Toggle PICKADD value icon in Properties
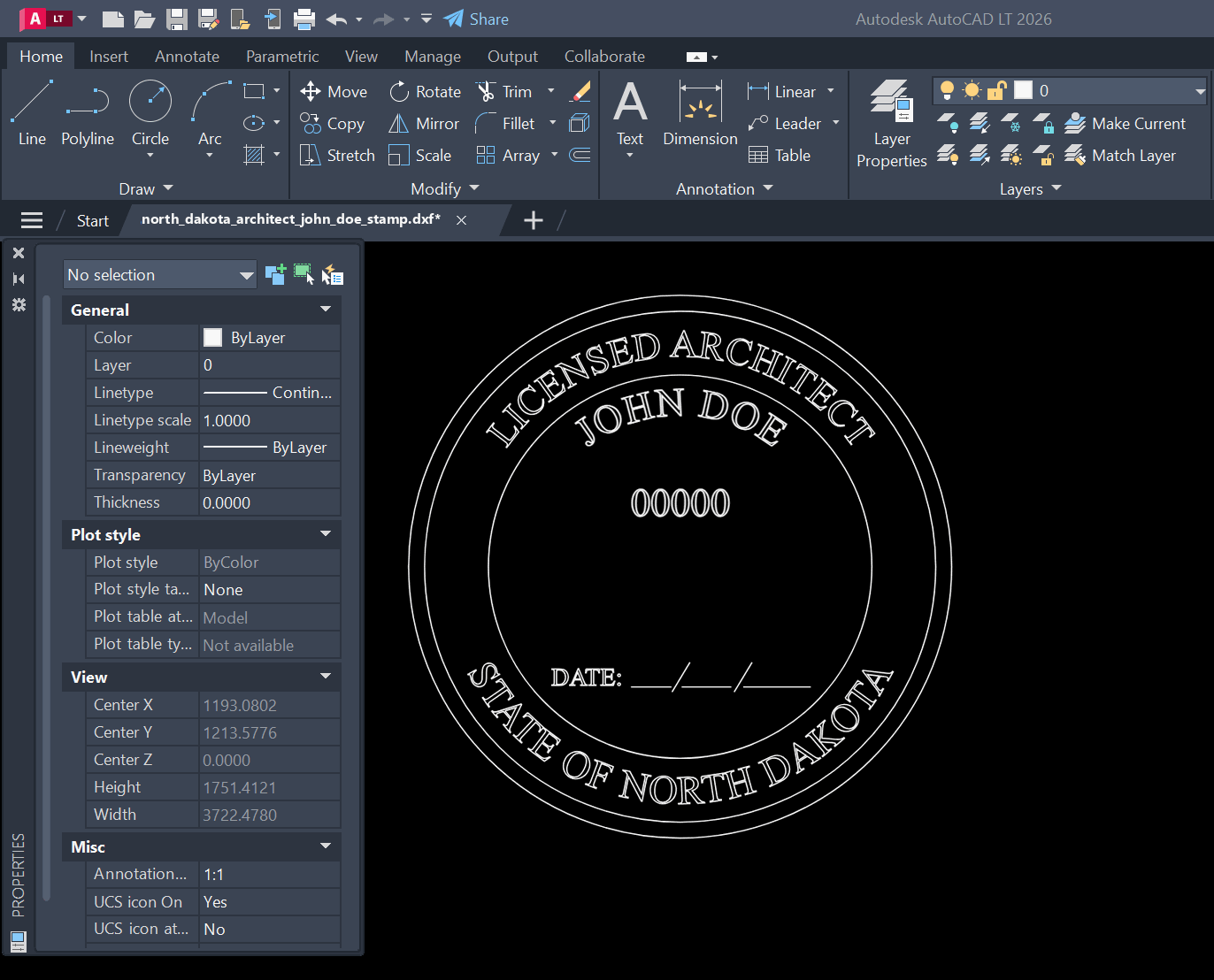The height and width of the screenshot is (980, 1214). coord(275,274)
